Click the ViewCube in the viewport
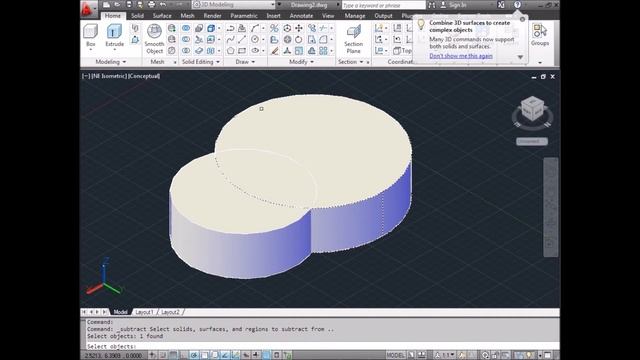 (x=532, y=109)
